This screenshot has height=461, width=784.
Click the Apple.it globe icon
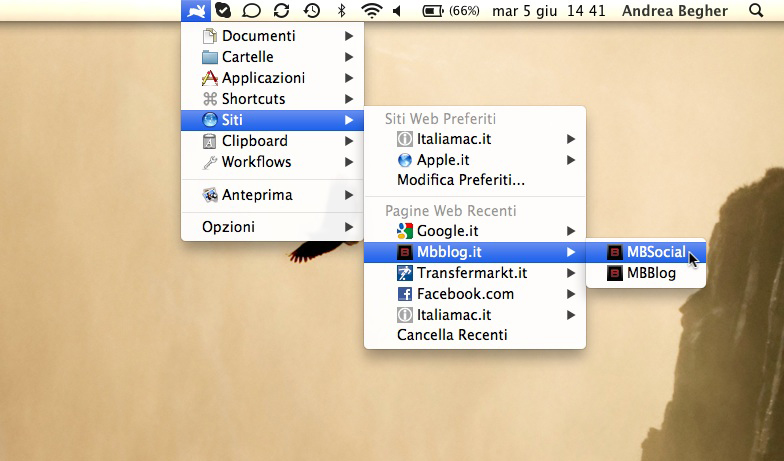pyautogui.click(x=404, y=160)
